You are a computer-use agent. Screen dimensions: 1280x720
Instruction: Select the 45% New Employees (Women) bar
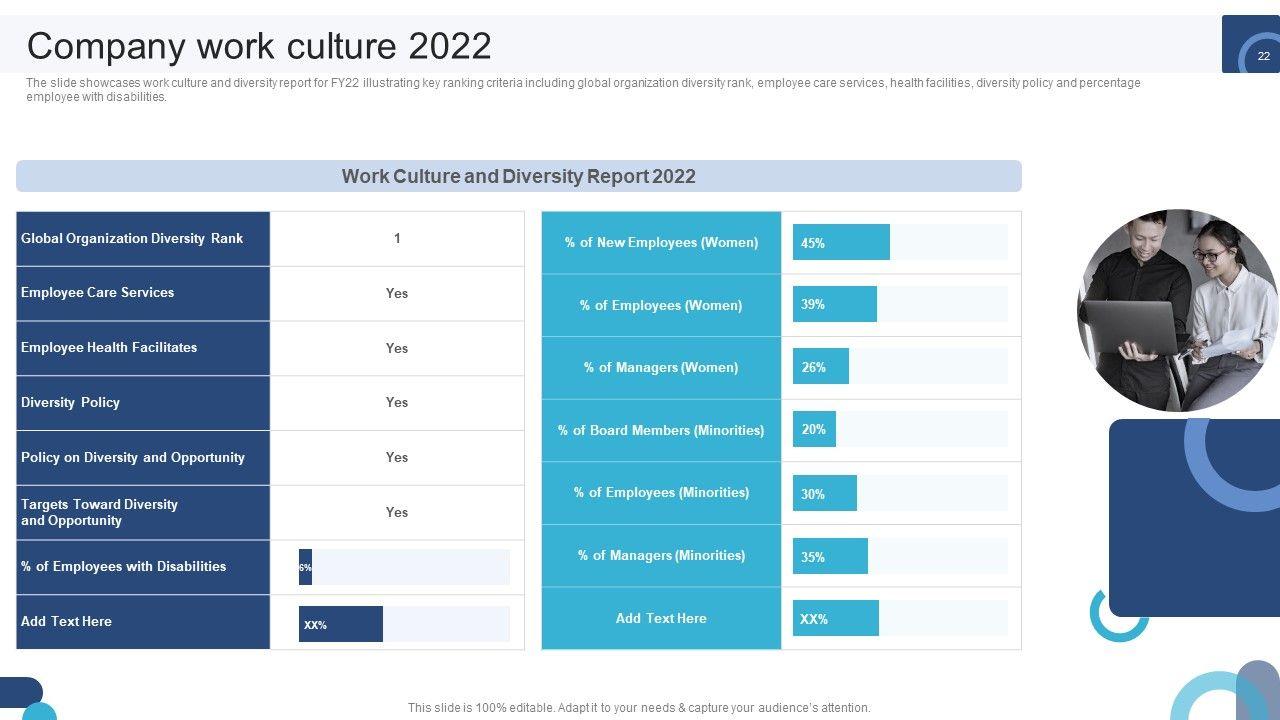pos(840,242)
